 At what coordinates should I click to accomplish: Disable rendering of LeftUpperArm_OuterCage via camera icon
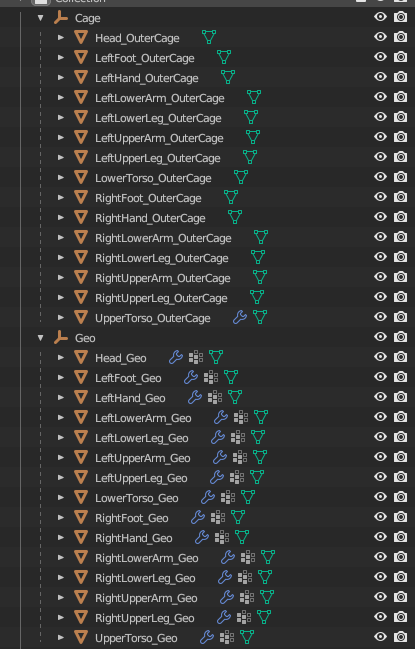point(400,137)
